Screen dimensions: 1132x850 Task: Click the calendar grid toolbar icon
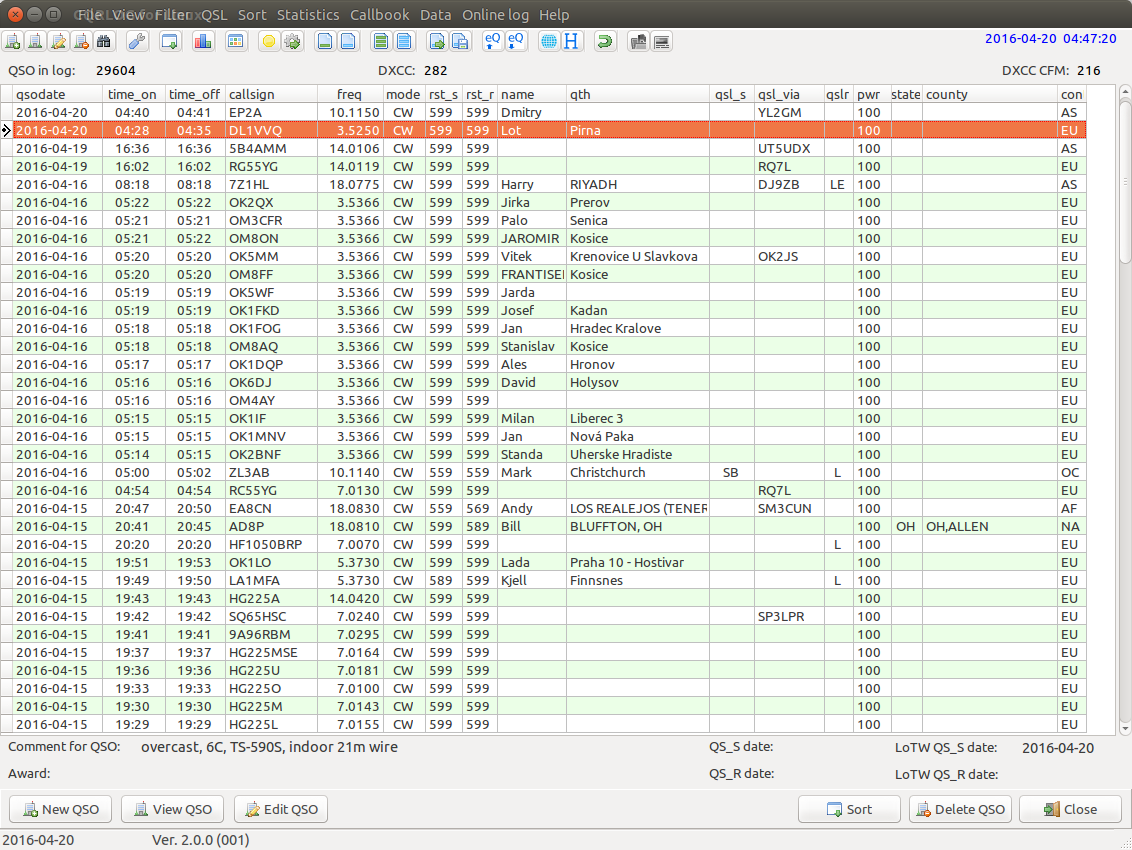pos(235,41)
